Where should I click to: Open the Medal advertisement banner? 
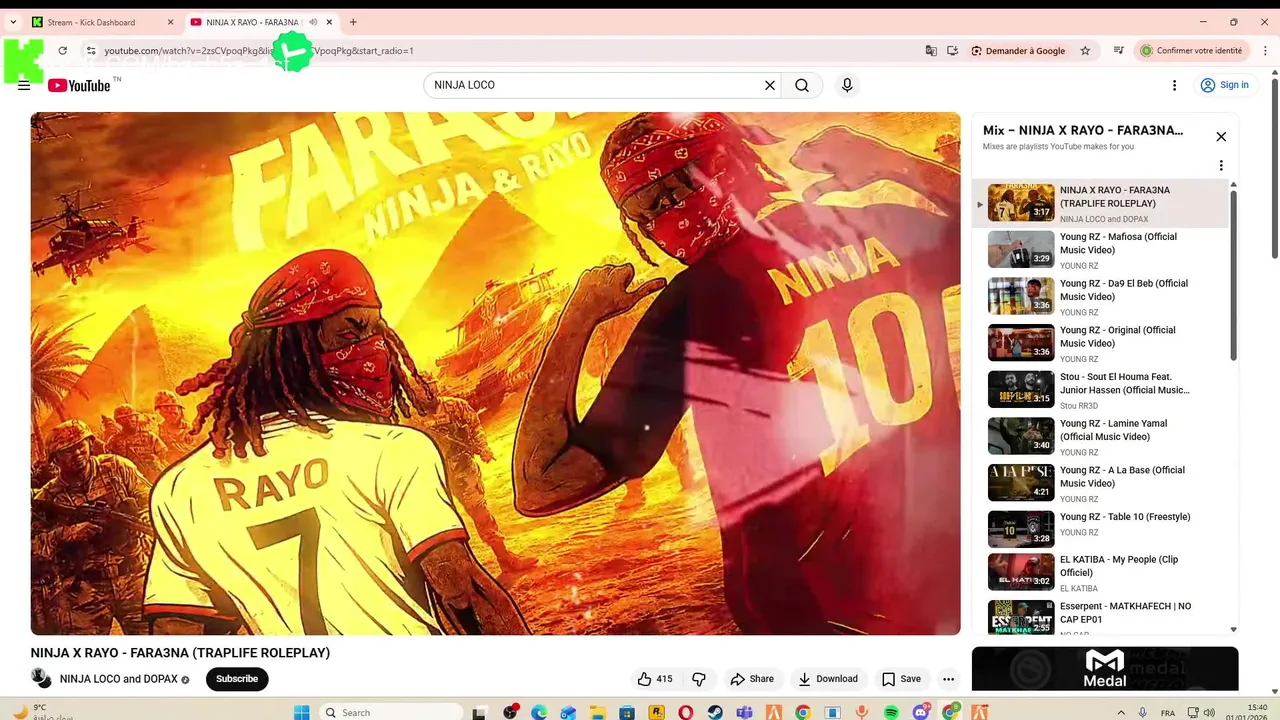coord(1105,669)
